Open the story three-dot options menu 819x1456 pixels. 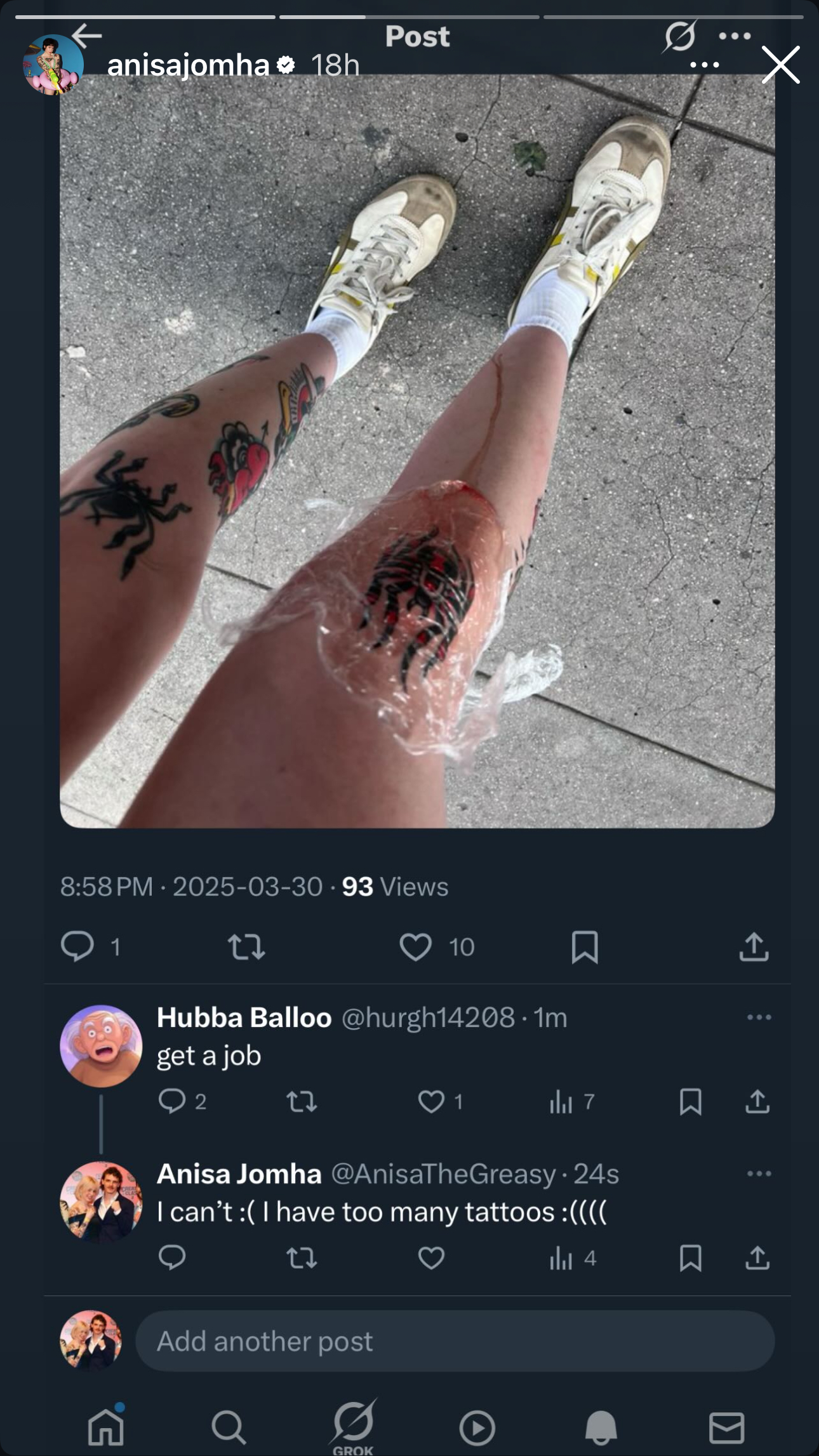click(704, 65)
